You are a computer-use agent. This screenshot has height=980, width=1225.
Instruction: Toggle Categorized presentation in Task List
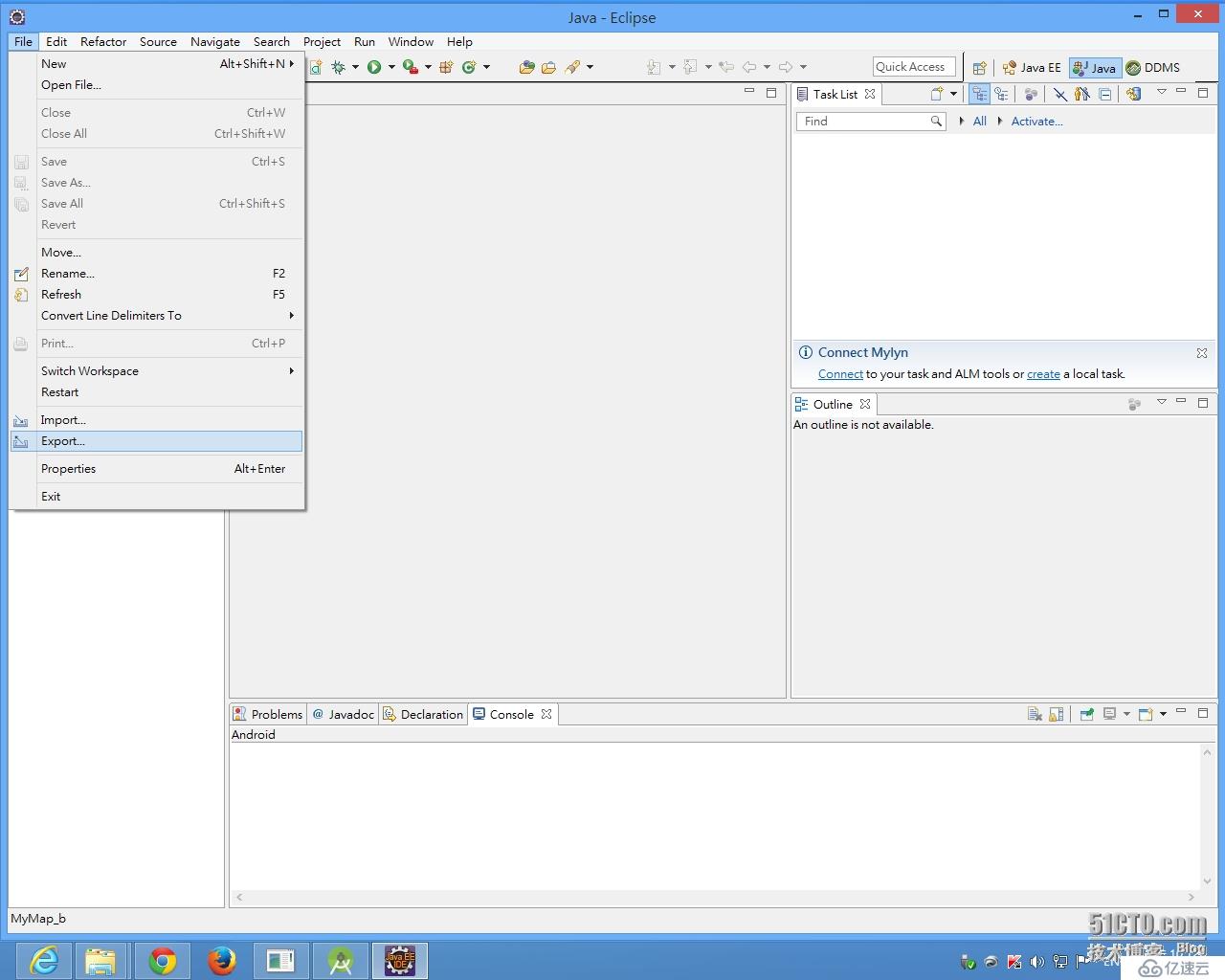(979, 94)
